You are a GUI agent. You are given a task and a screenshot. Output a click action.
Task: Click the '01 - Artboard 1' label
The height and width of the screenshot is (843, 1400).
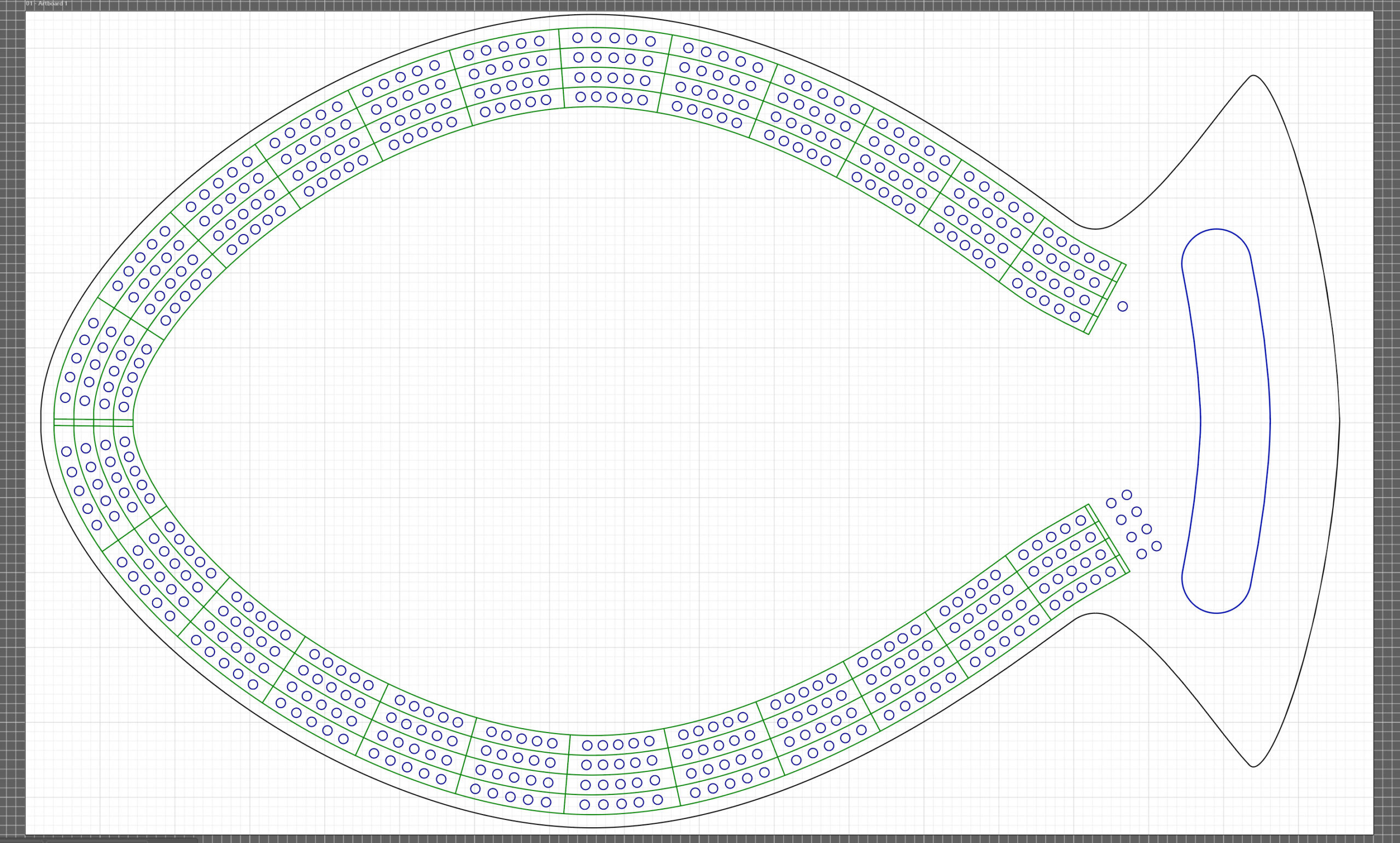pyautogui.click(x=46, y=4)
